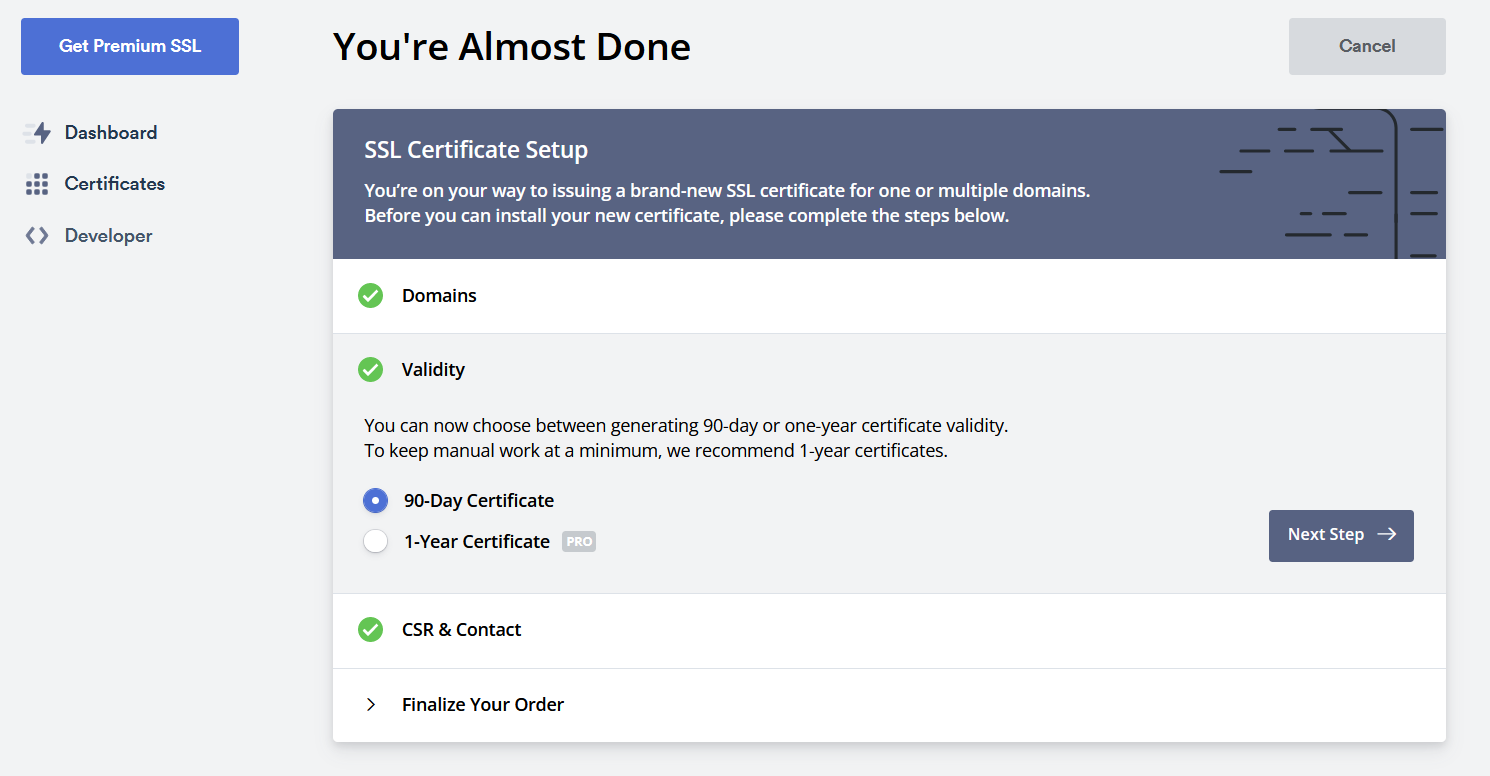Expand the CSR & Contact section

coord(461,630)
